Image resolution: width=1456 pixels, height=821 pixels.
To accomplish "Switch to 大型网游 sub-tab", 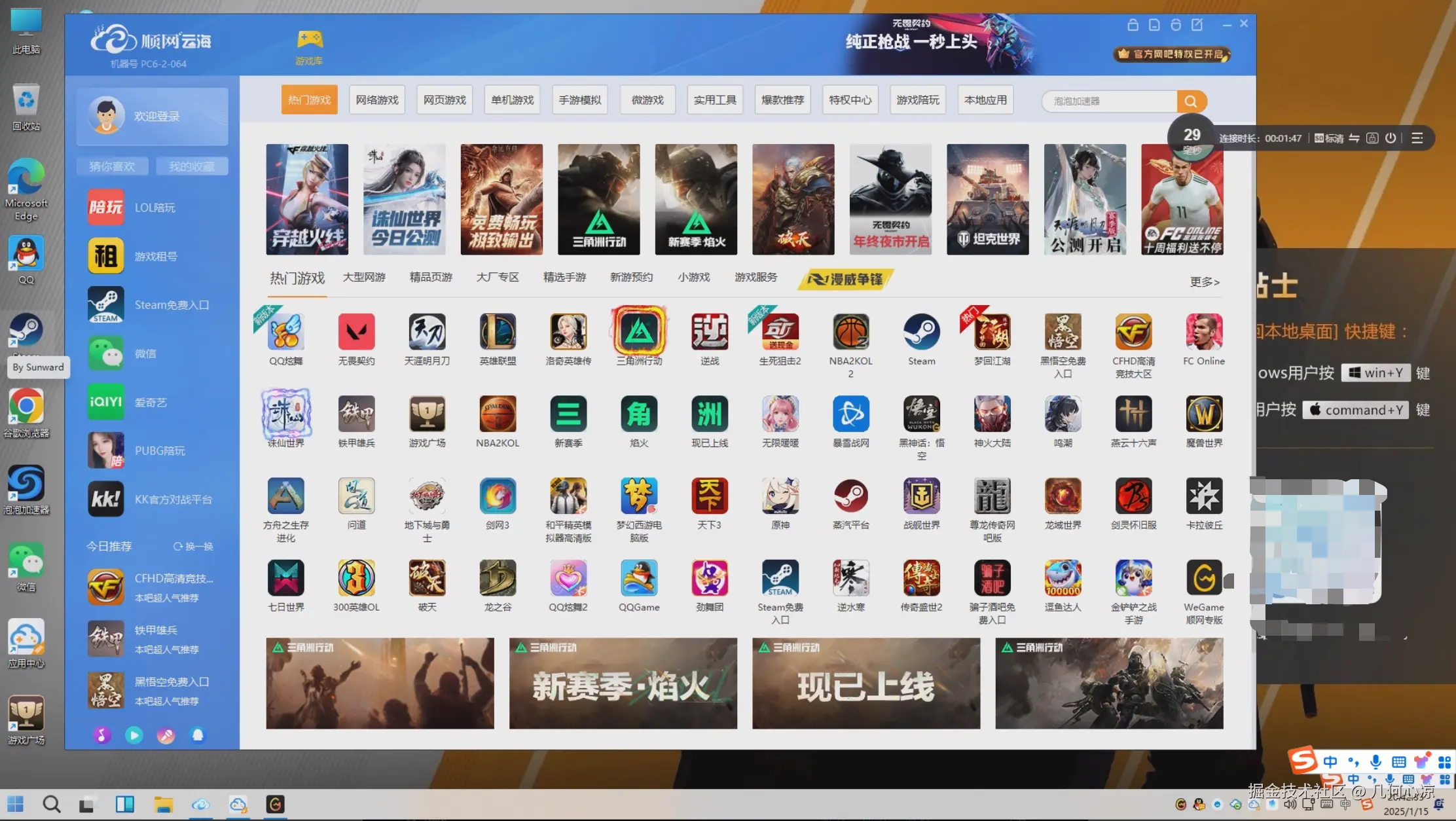I will coord(364,278).
